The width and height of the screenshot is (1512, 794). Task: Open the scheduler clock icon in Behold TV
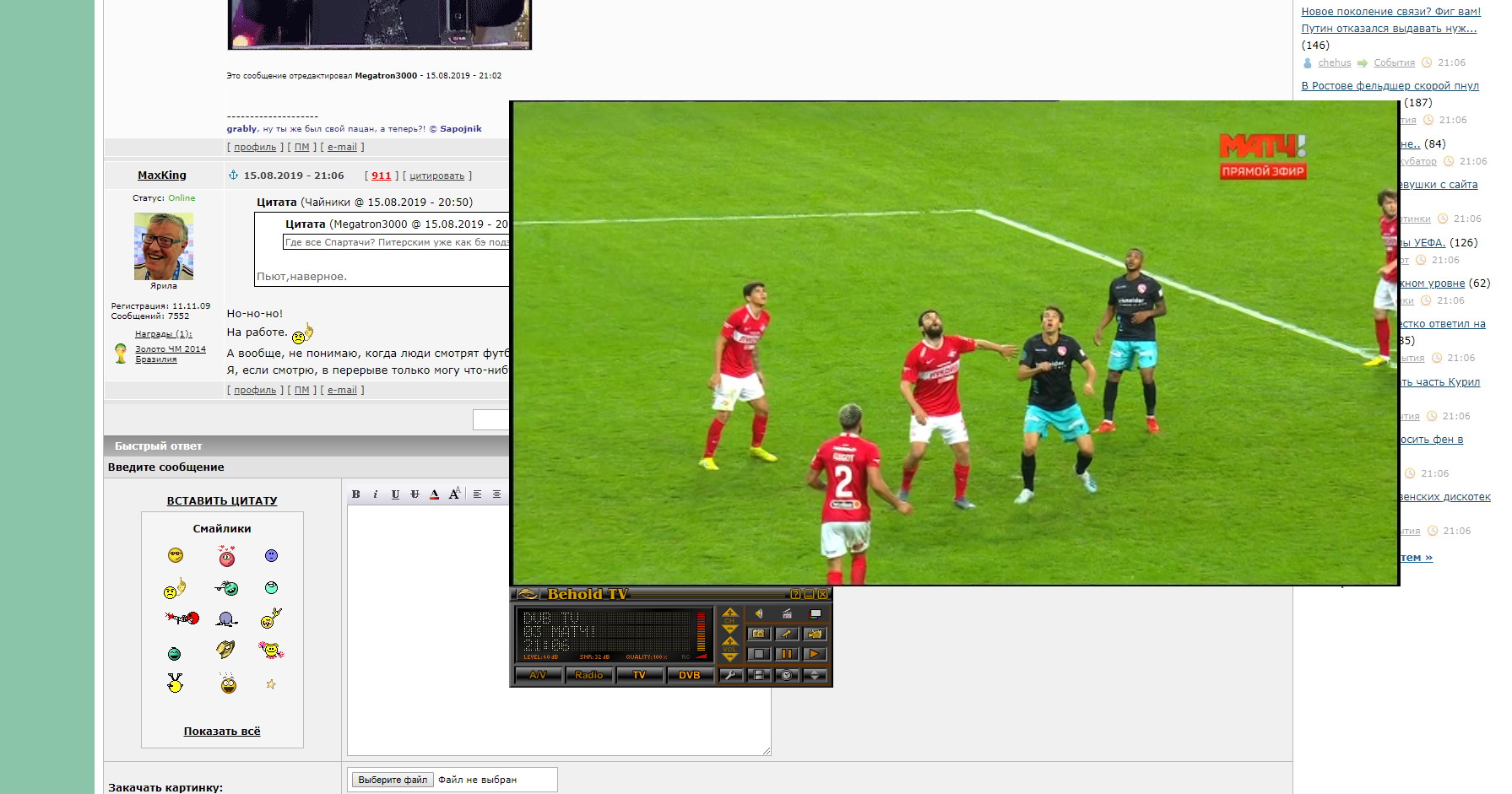787,675
